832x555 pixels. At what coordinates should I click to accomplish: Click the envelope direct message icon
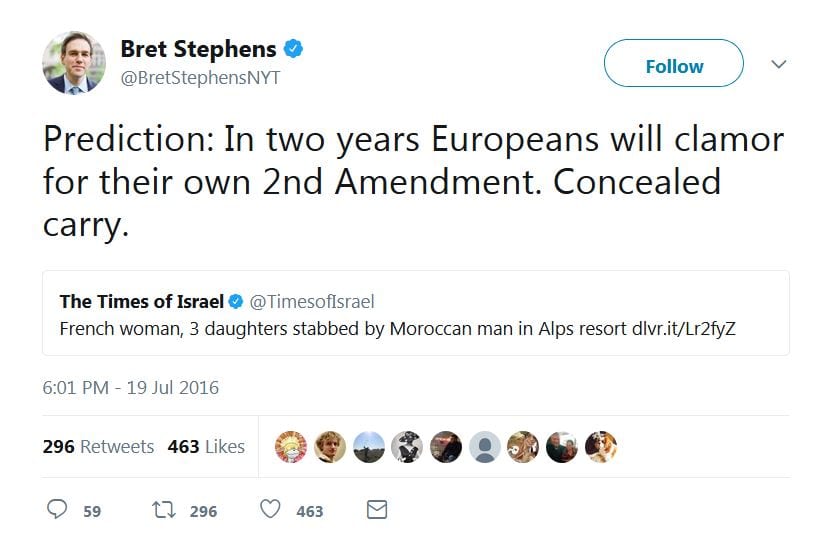(377, 510)
